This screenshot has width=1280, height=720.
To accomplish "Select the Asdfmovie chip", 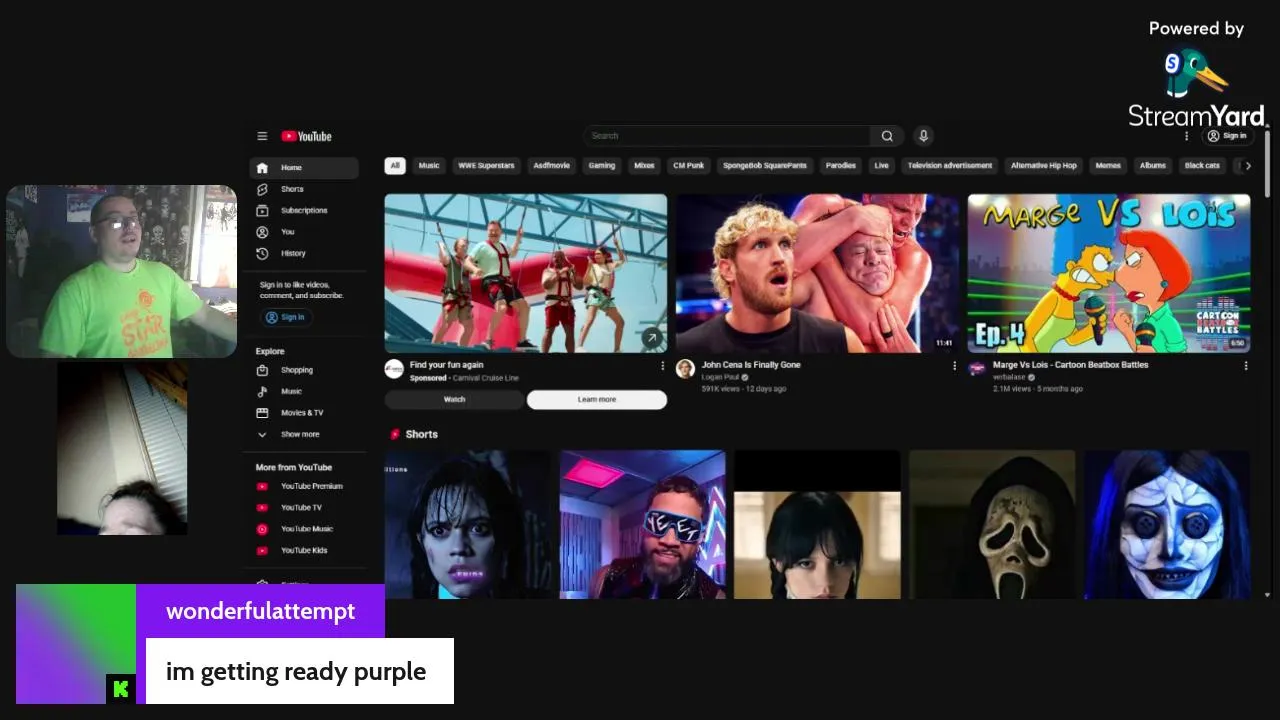I will [551, 166].
